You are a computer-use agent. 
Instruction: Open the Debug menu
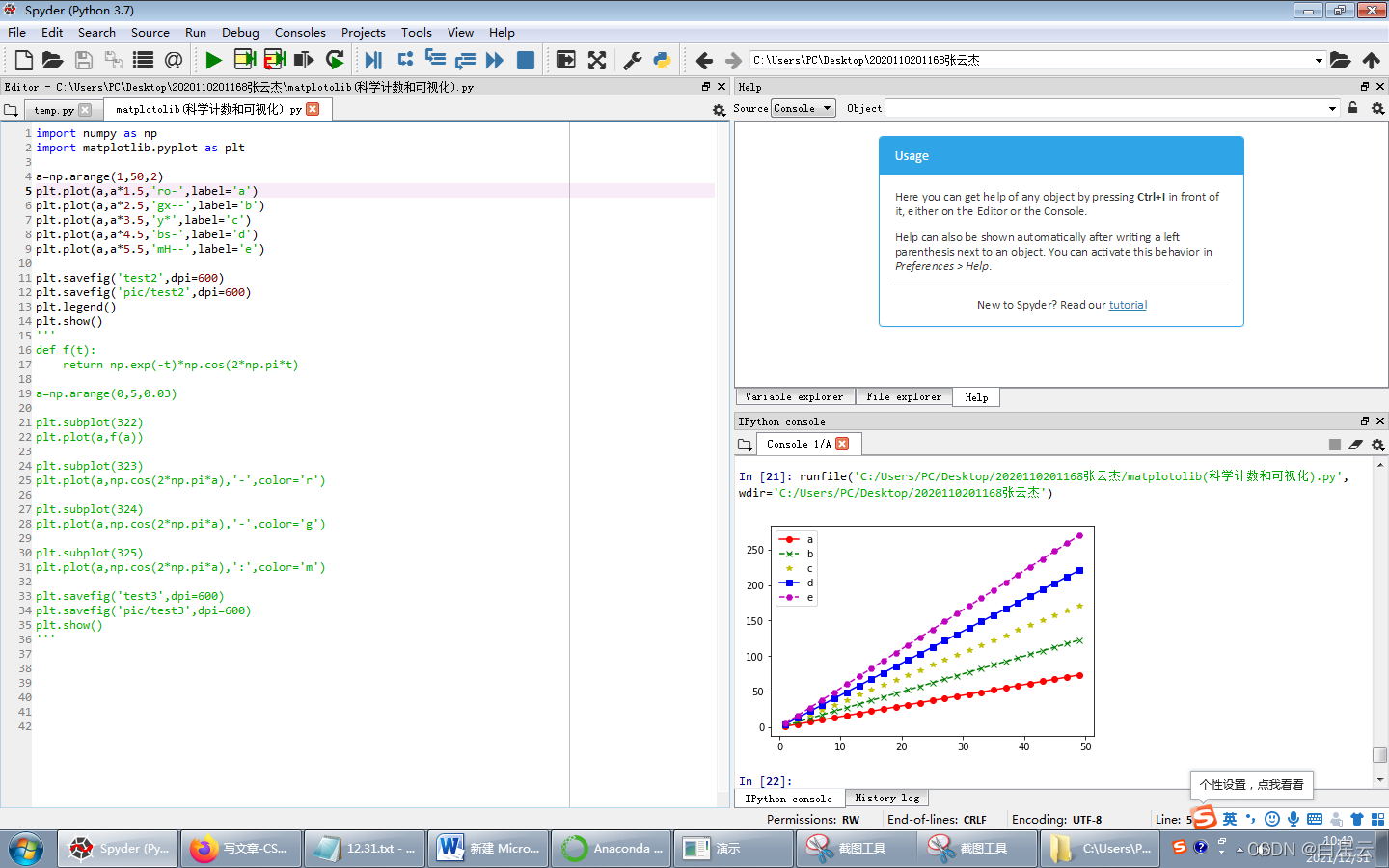click(240, 32)
